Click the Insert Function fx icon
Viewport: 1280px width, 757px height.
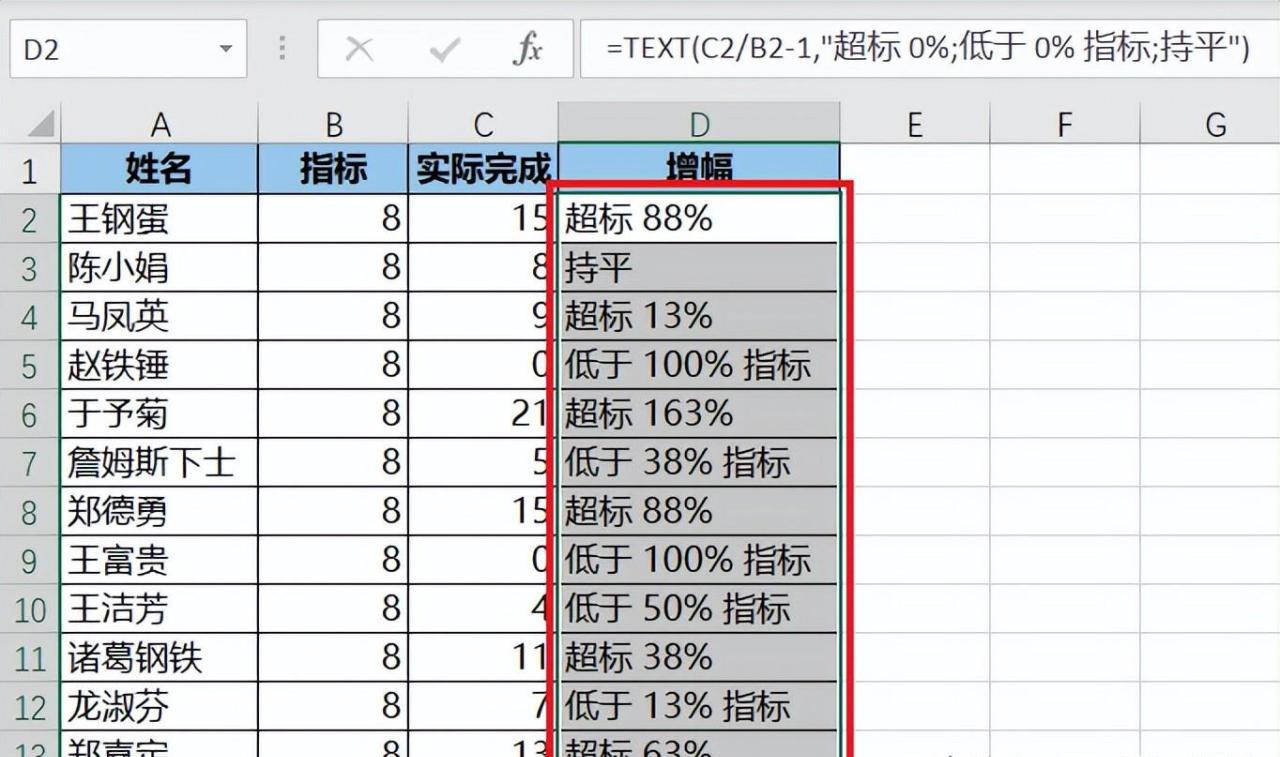click(527, 48)
